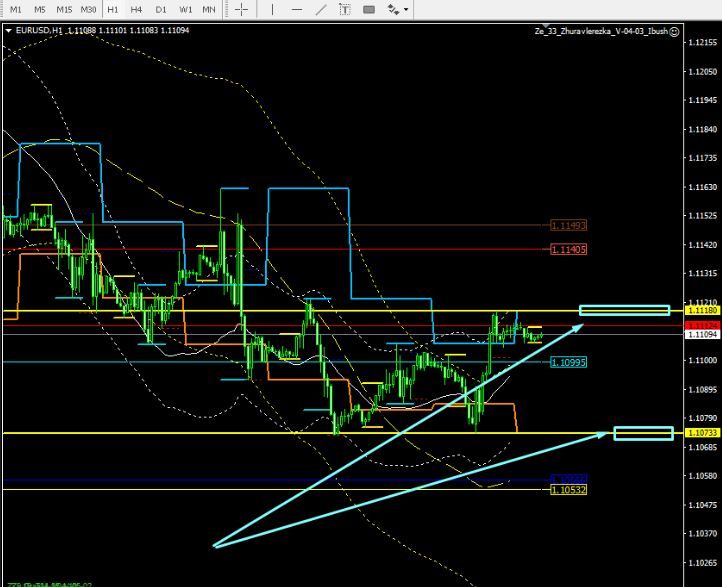Viewport: 722px width, 587px height.
Task: Select the text object tool
Action: 345,9
